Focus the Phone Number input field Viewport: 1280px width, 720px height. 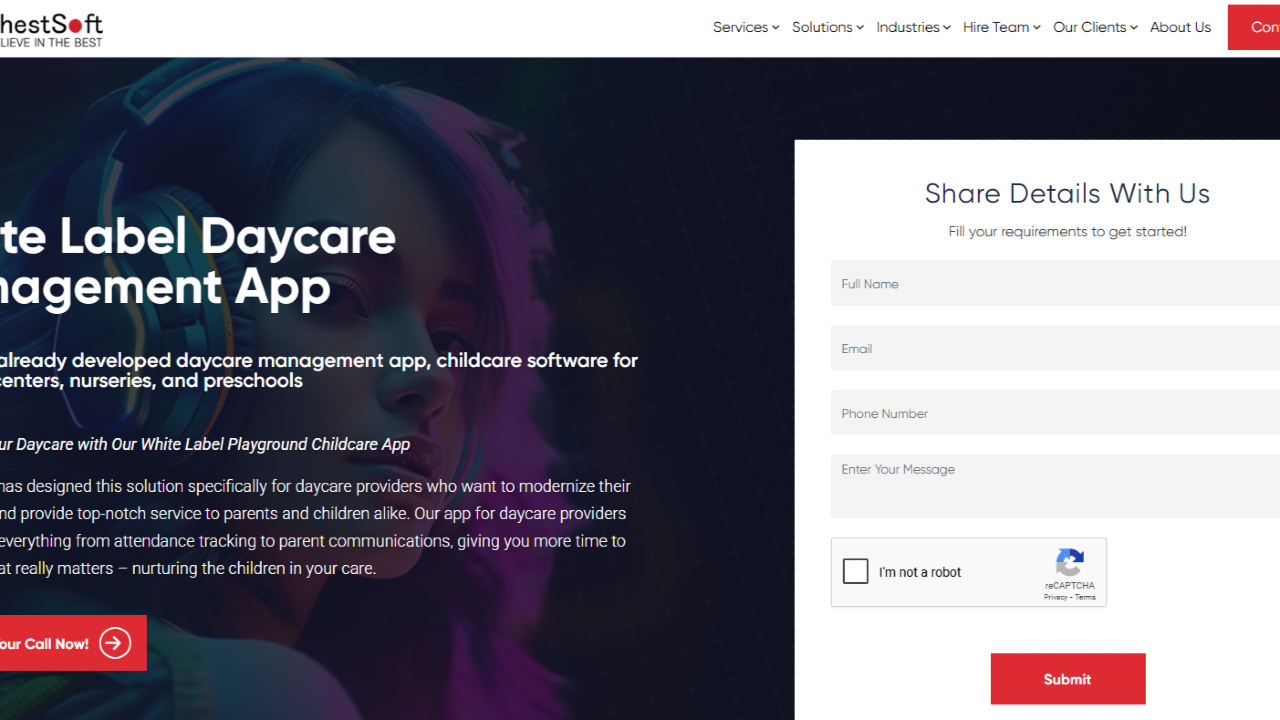(1055, 413)
